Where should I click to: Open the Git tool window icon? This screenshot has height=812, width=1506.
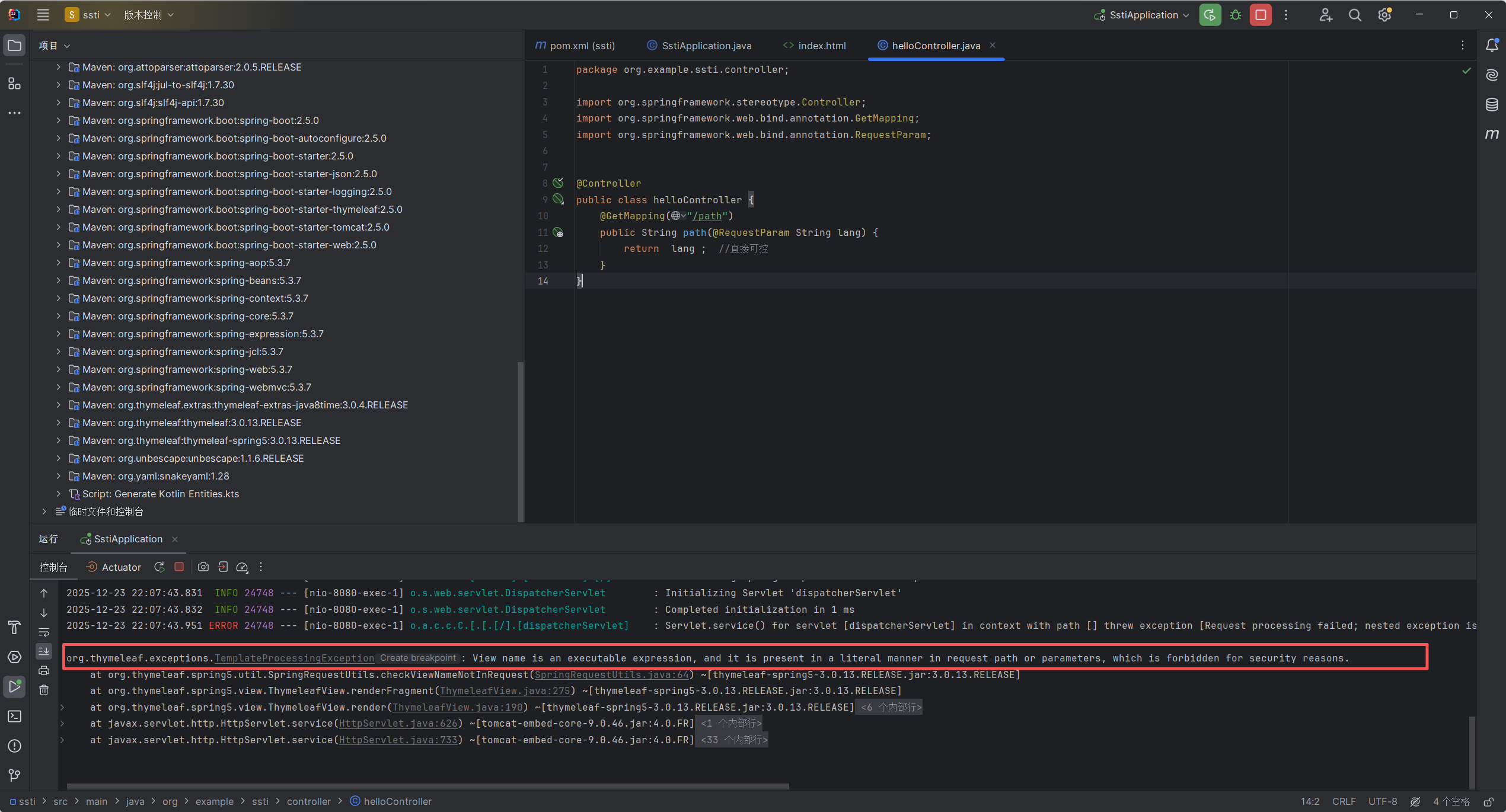click(x=14, y=775)
